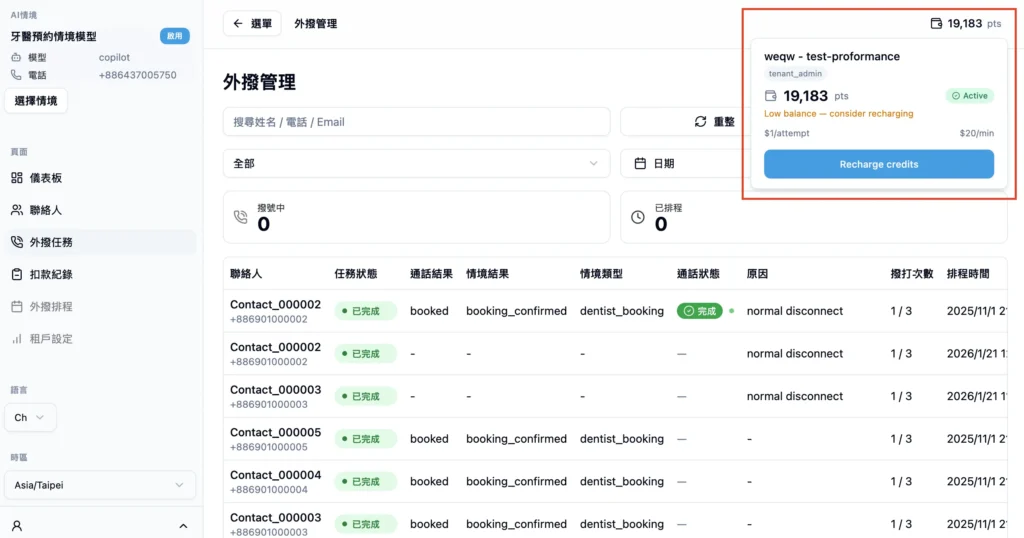The height and width of the screenshot is (538, 1024).
Task: Click the dashboard grid icon
Action: point(17,178)
